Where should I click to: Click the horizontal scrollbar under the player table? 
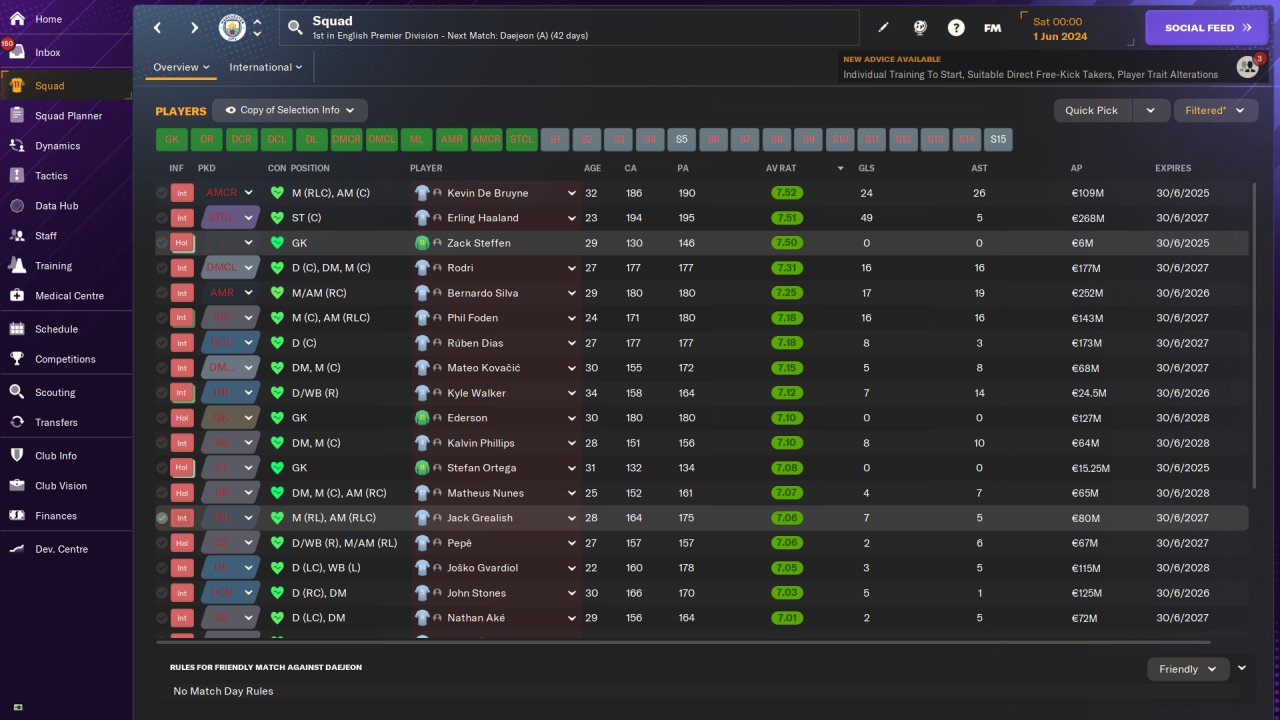pos(683,642)
